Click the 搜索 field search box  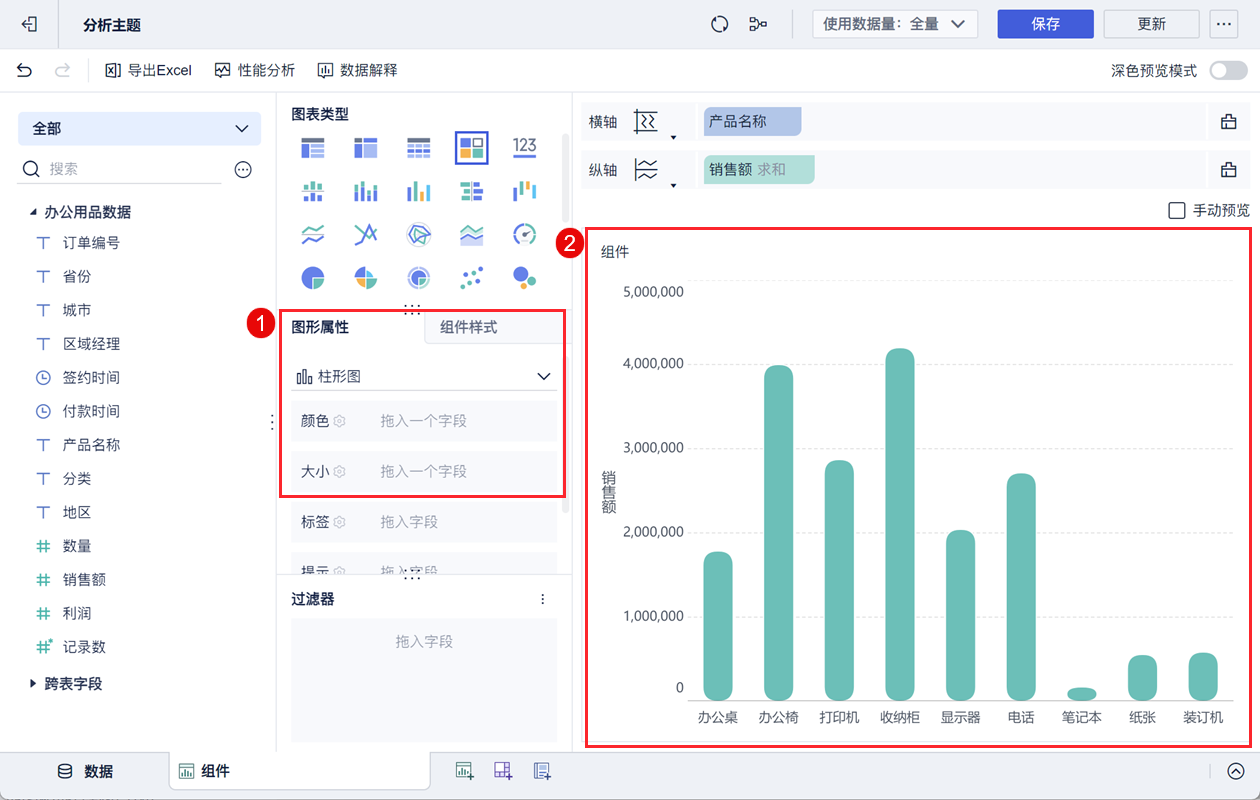coord(120,170)
